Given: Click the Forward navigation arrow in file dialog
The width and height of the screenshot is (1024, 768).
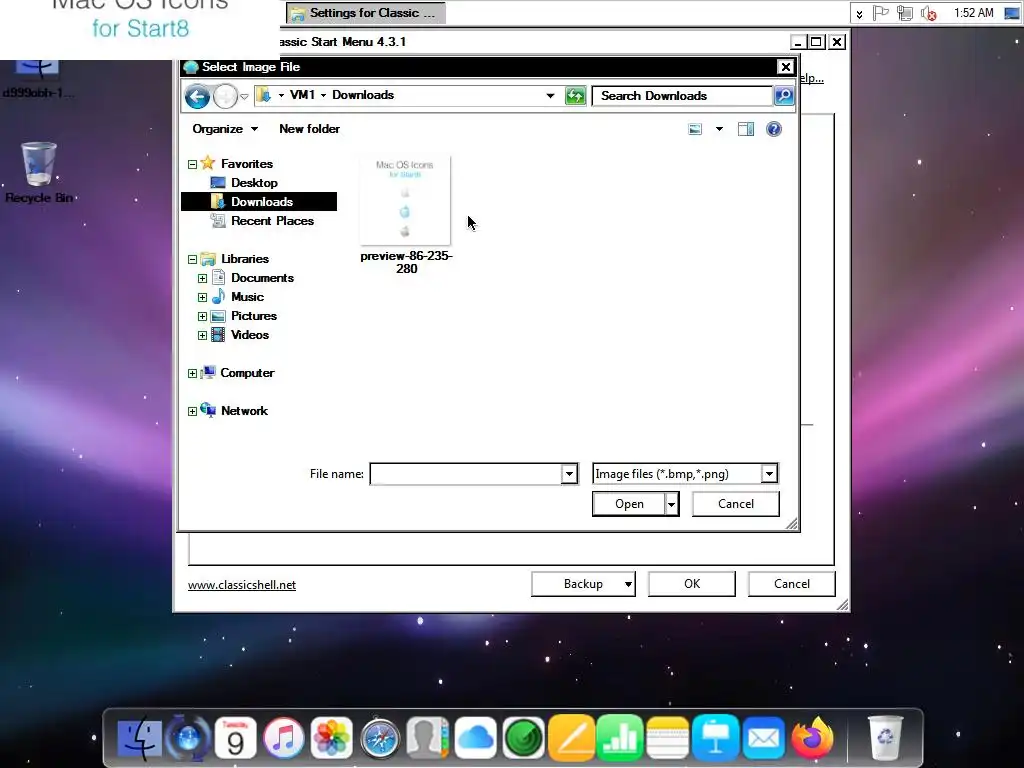Looking at the screenshot, I should tap(225, 97).
